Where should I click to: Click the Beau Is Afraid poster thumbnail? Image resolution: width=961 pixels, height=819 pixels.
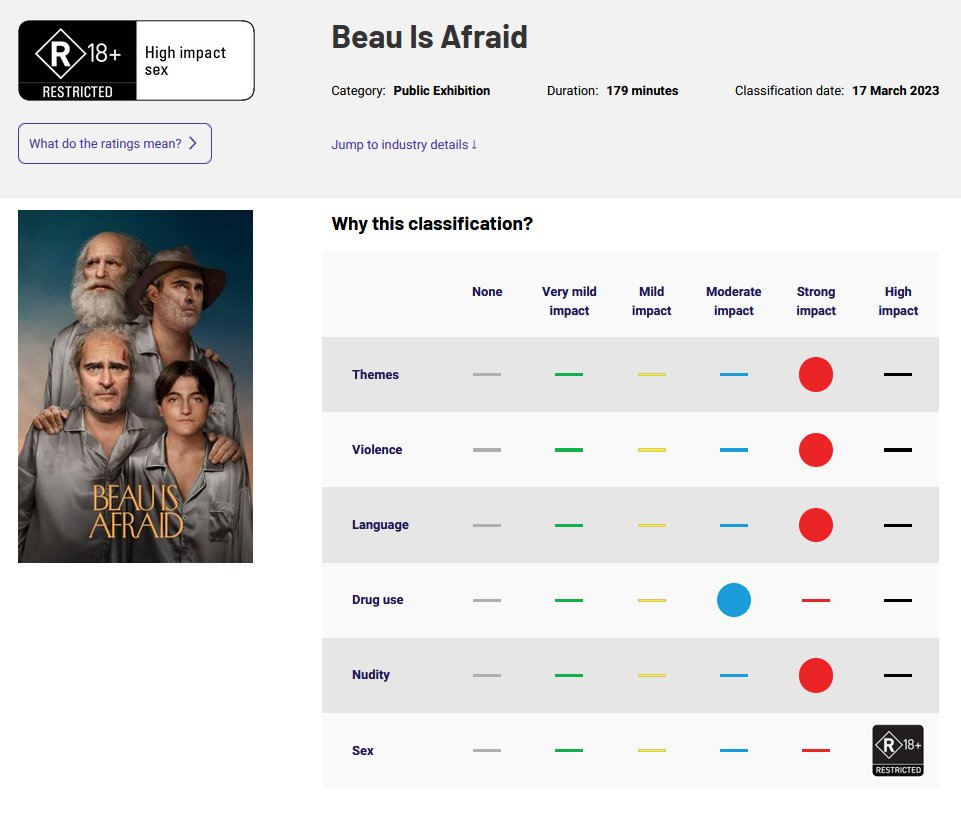click(x=134, y=385)
